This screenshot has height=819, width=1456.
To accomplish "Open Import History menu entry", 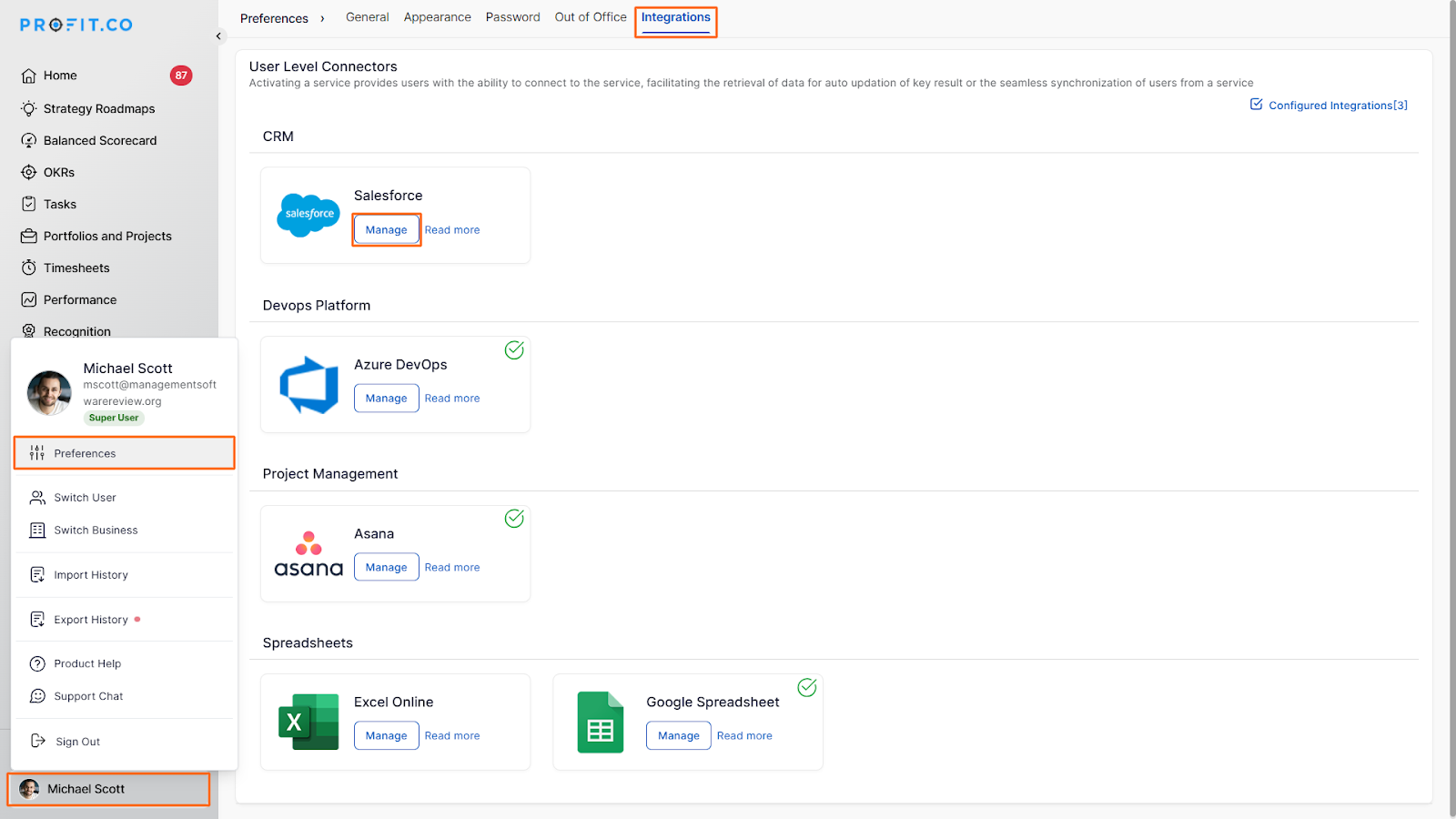I will (125, 575).
